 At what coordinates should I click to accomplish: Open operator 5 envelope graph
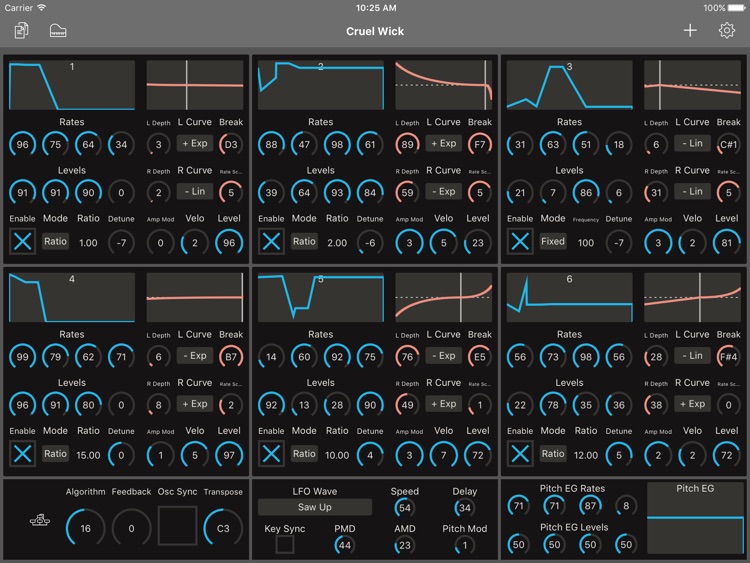[320, 298]
